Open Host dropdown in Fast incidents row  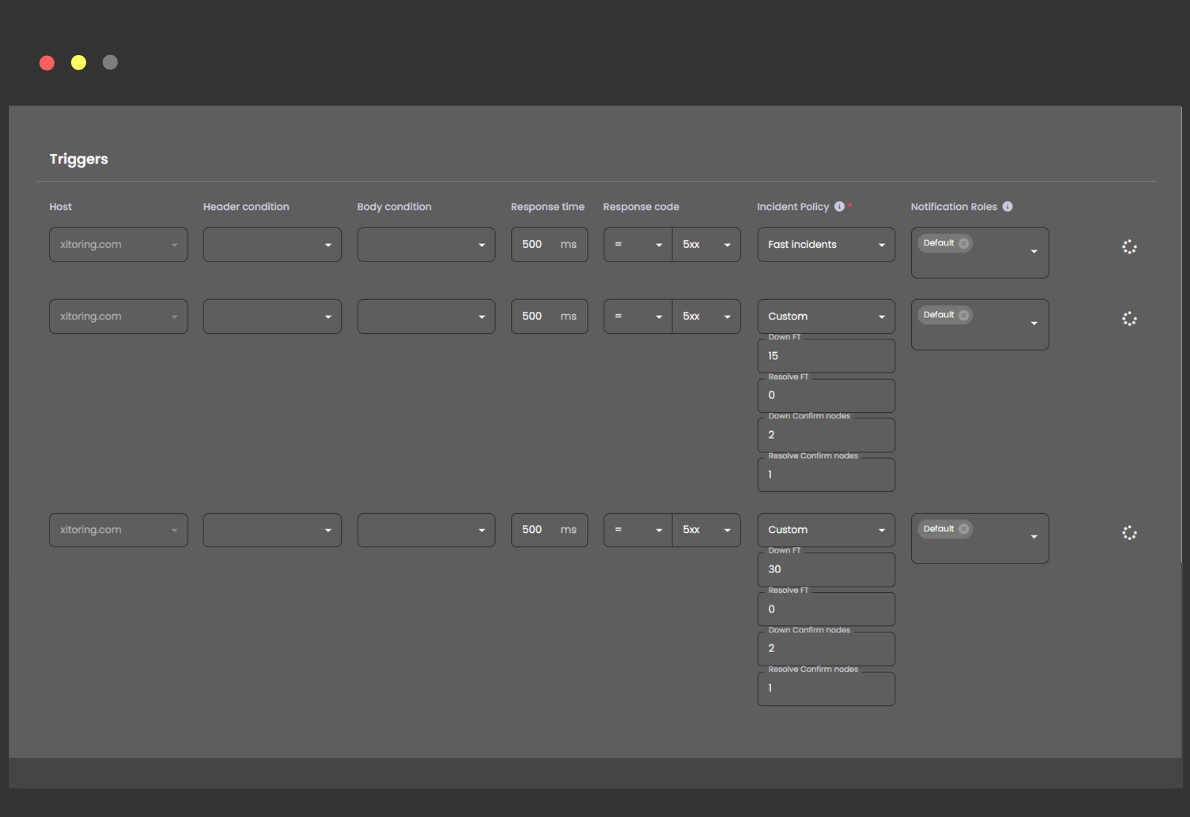[118, 244]
